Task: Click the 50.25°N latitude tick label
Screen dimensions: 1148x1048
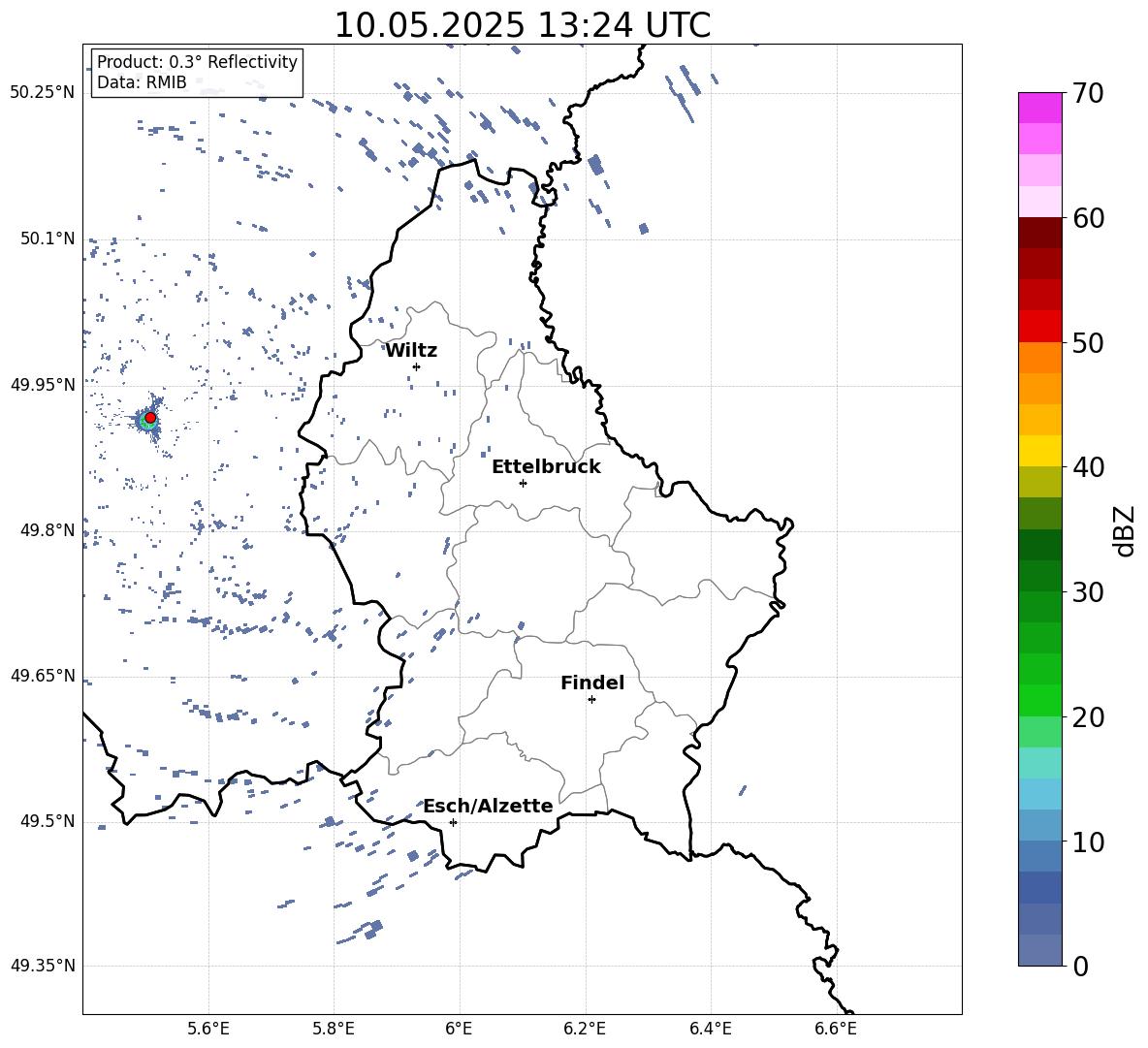Action: 43,93
